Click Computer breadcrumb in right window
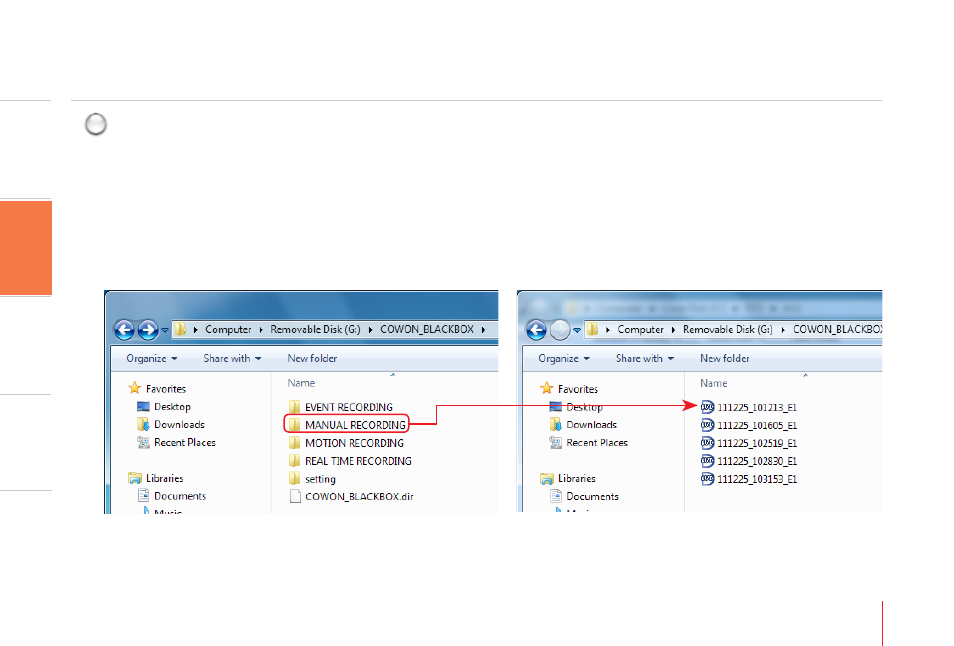 (x=641, y=329)
